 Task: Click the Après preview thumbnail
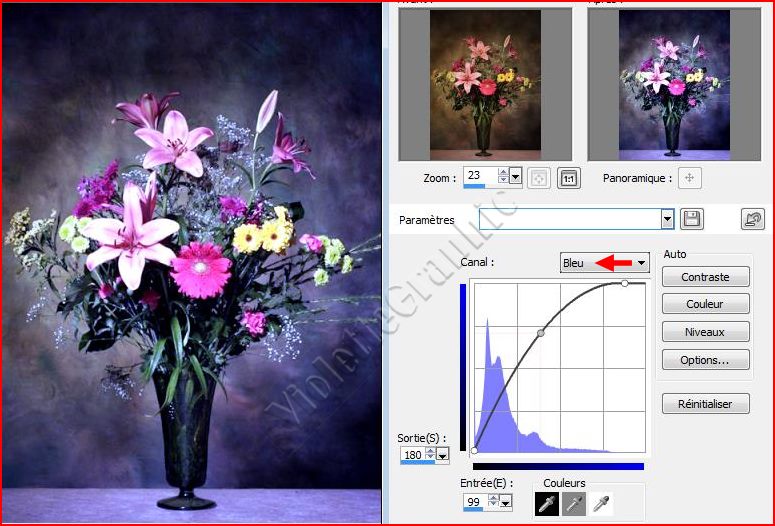(x=674, y=85)
